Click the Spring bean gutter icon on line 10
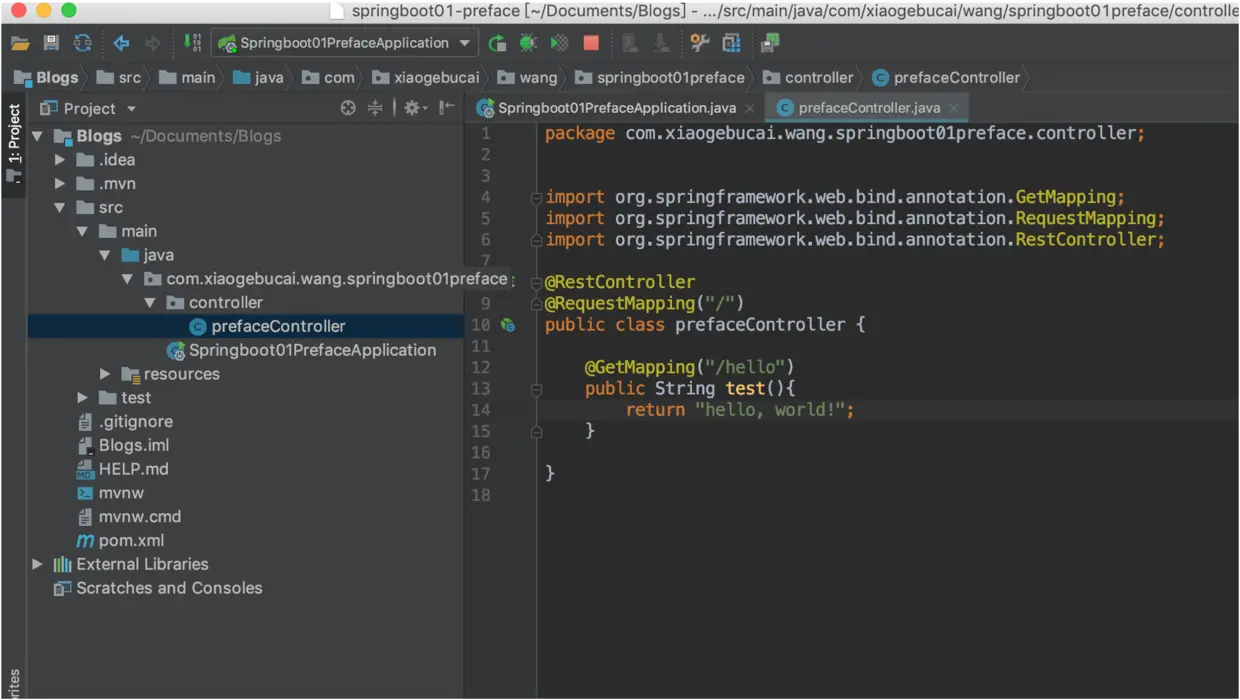Screen dimensions: 1240x700 (x=508, y=325)
